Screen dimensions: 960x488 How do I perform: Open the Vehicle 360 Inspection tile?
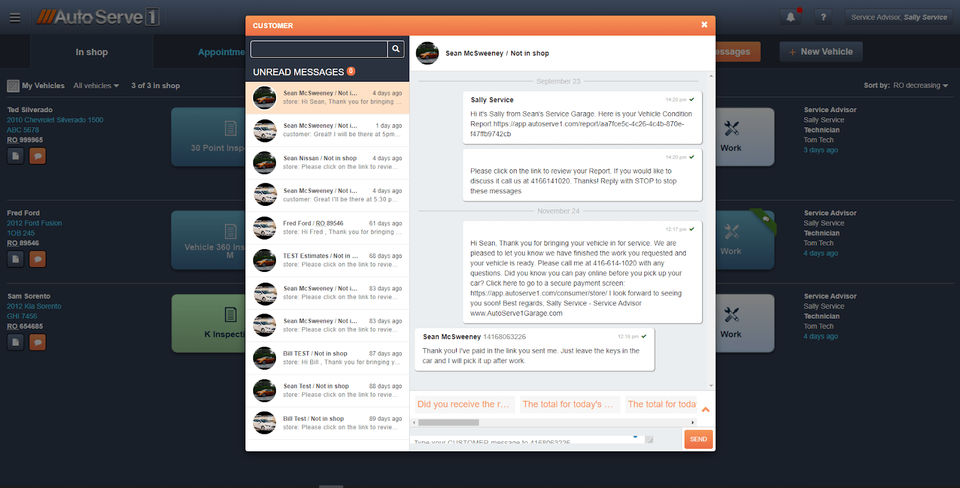pos(208,240)
